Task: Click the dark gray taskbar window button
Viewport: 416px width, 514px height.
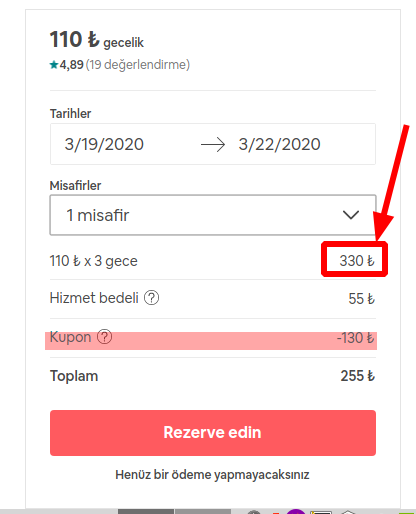Action: pyautogui.click(x=146, y=512)
